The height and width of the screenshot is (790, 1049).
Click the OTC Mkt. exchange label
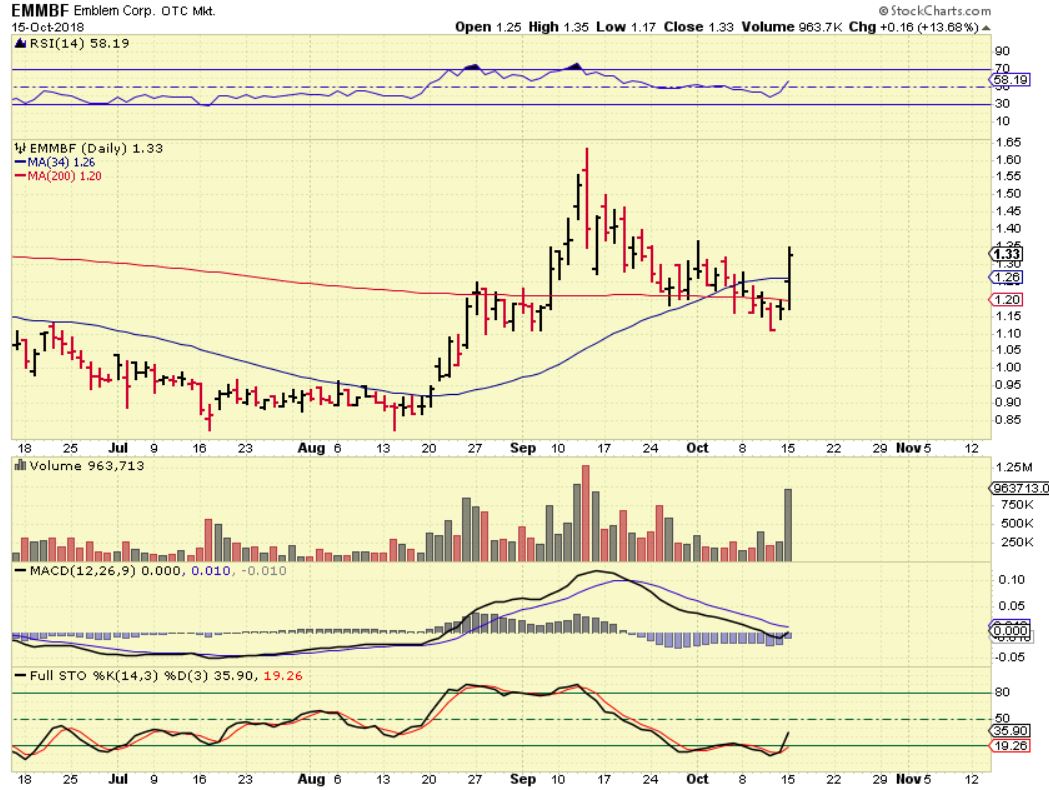pyautogui.click(x=188, y=11)
